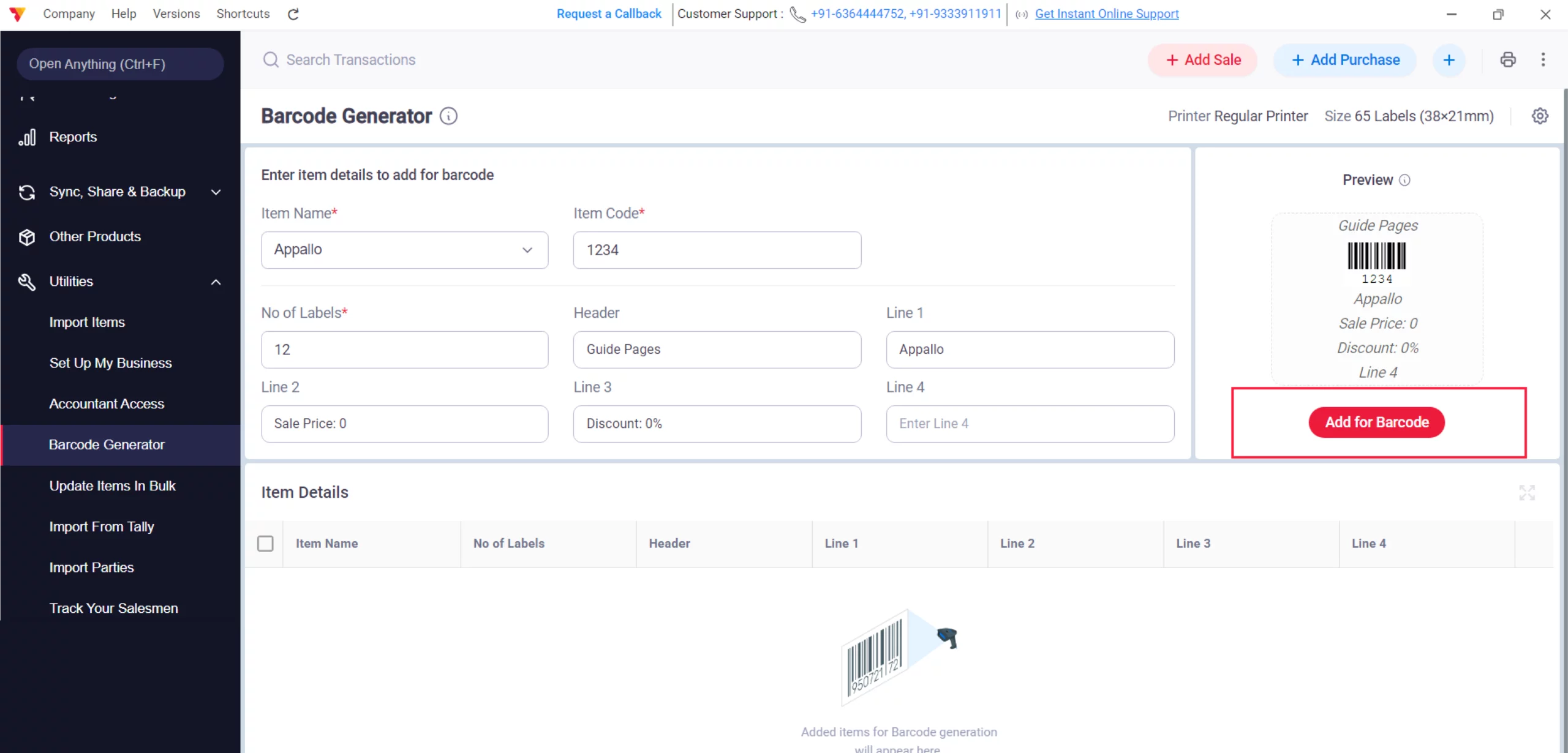Image resolution: width=1568 pixels, height=753 pixels.
Task: Collapse the Utilities sidebar section
Action: pyautogui.click(x=216, y=282)
